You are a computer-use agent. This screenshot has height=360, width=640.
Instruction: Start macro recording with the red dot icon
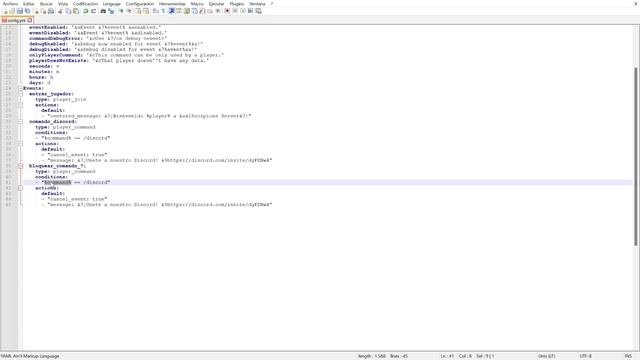click(x=227, y=11)
